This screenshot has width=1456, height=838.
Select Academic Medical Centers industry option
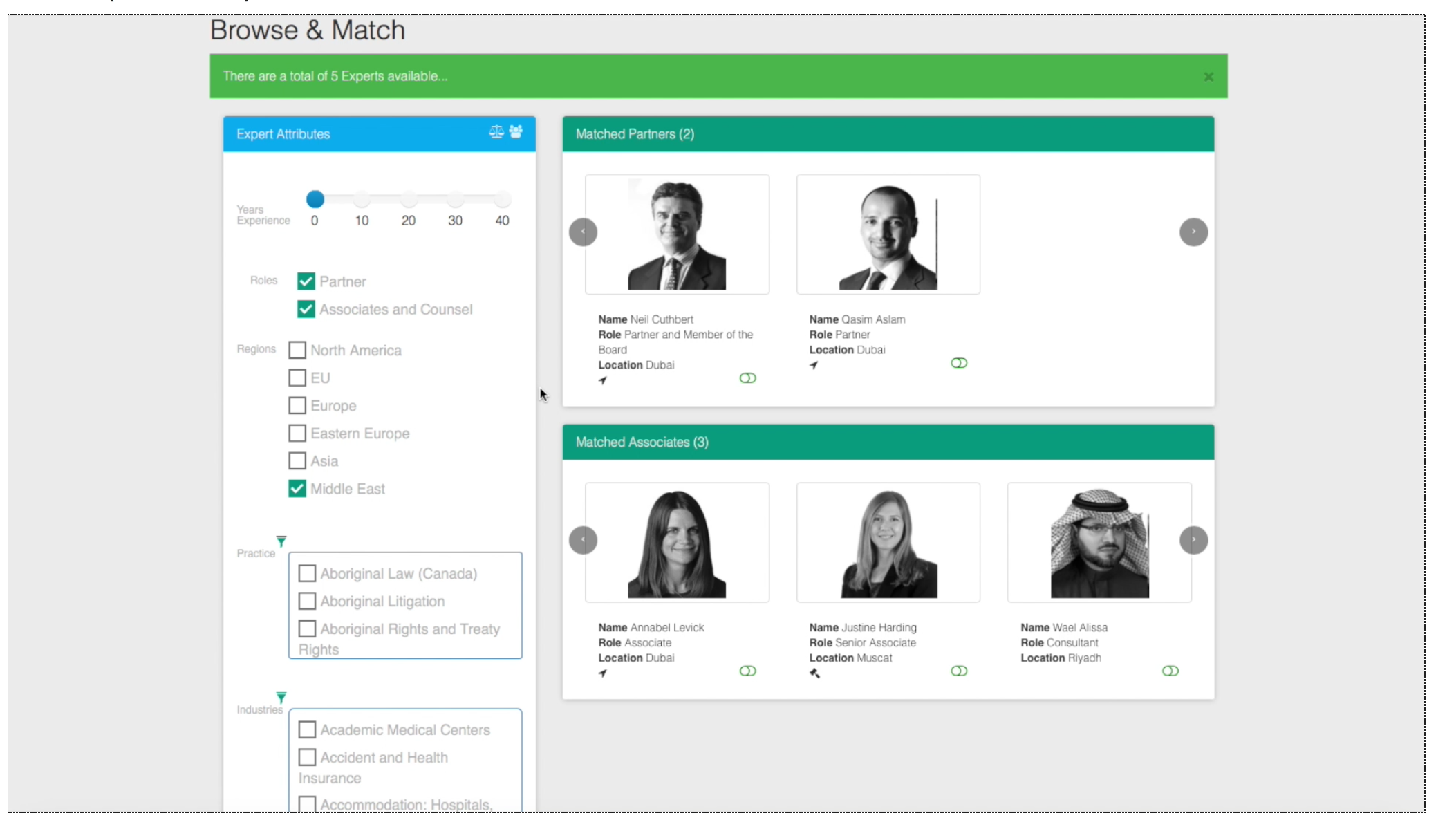coord(307,729)
